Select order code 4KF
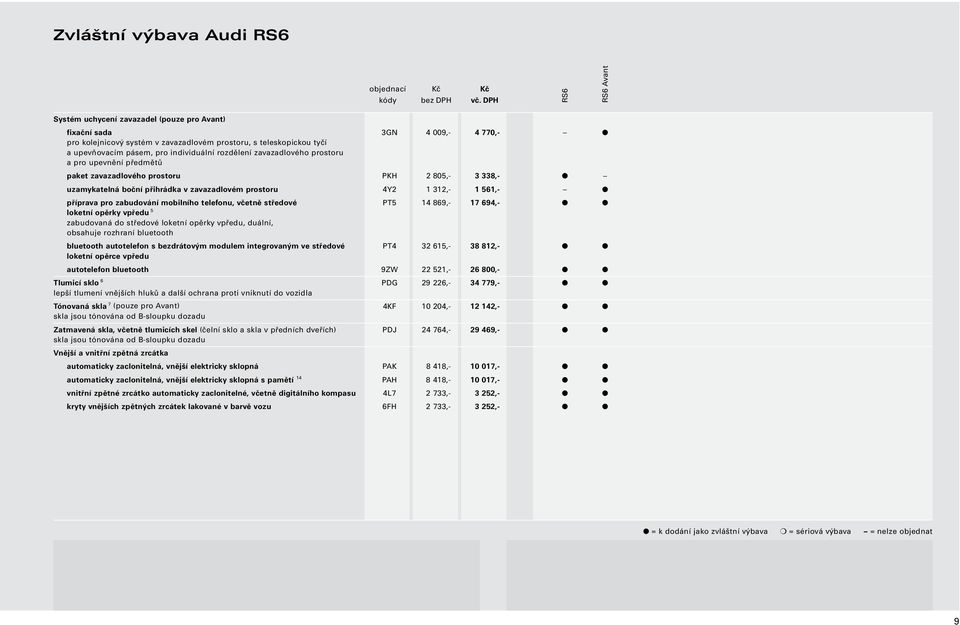Image resolution: width=960 pixels, height=625 pixels. coord(389,306)
